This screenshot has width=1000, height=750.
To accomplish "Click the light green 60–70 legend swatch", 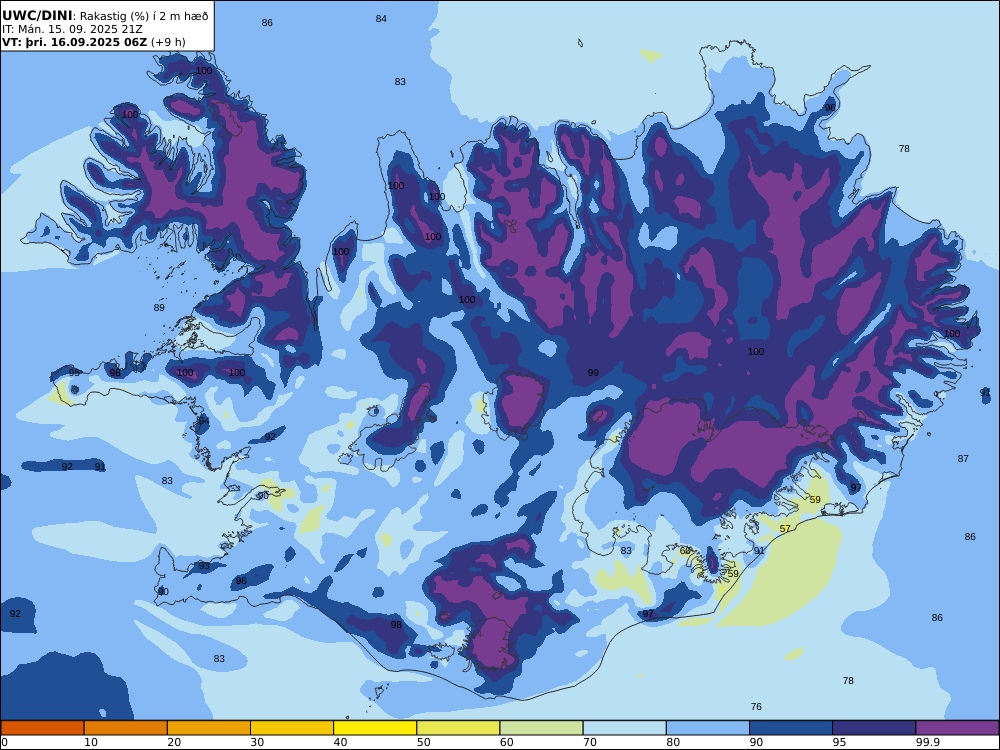I will 541,728.
